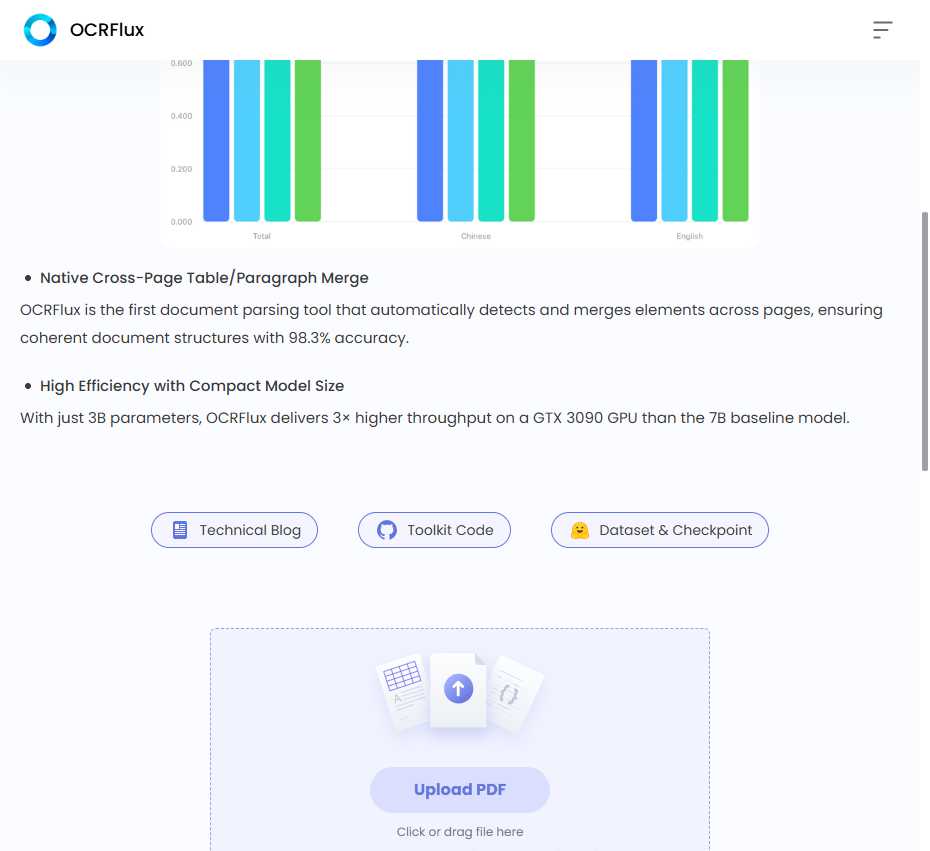Open the hamburger navigation menu

coord(882,30)
